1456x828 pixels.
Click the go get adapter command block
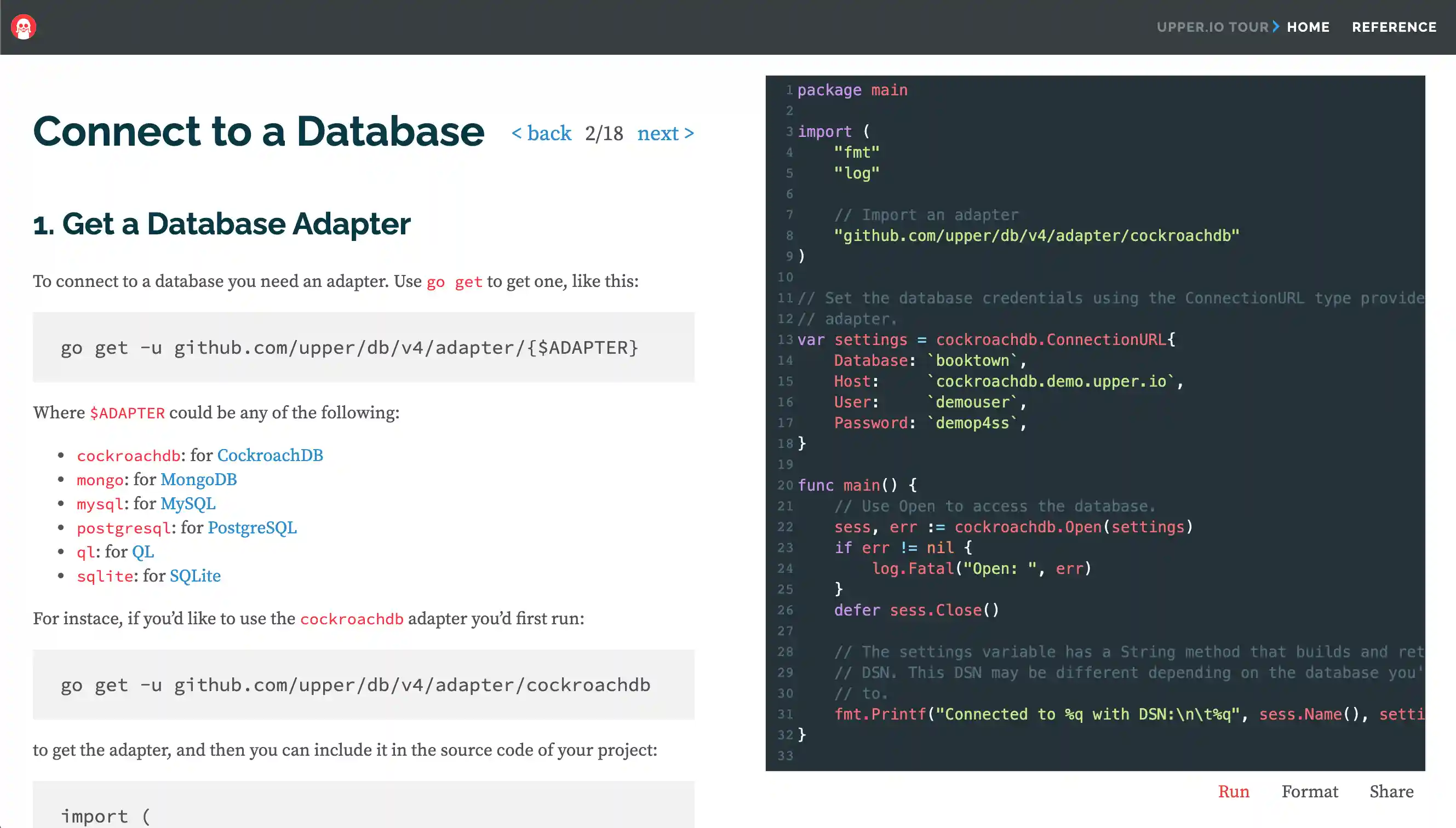click(x=363, y=347)
